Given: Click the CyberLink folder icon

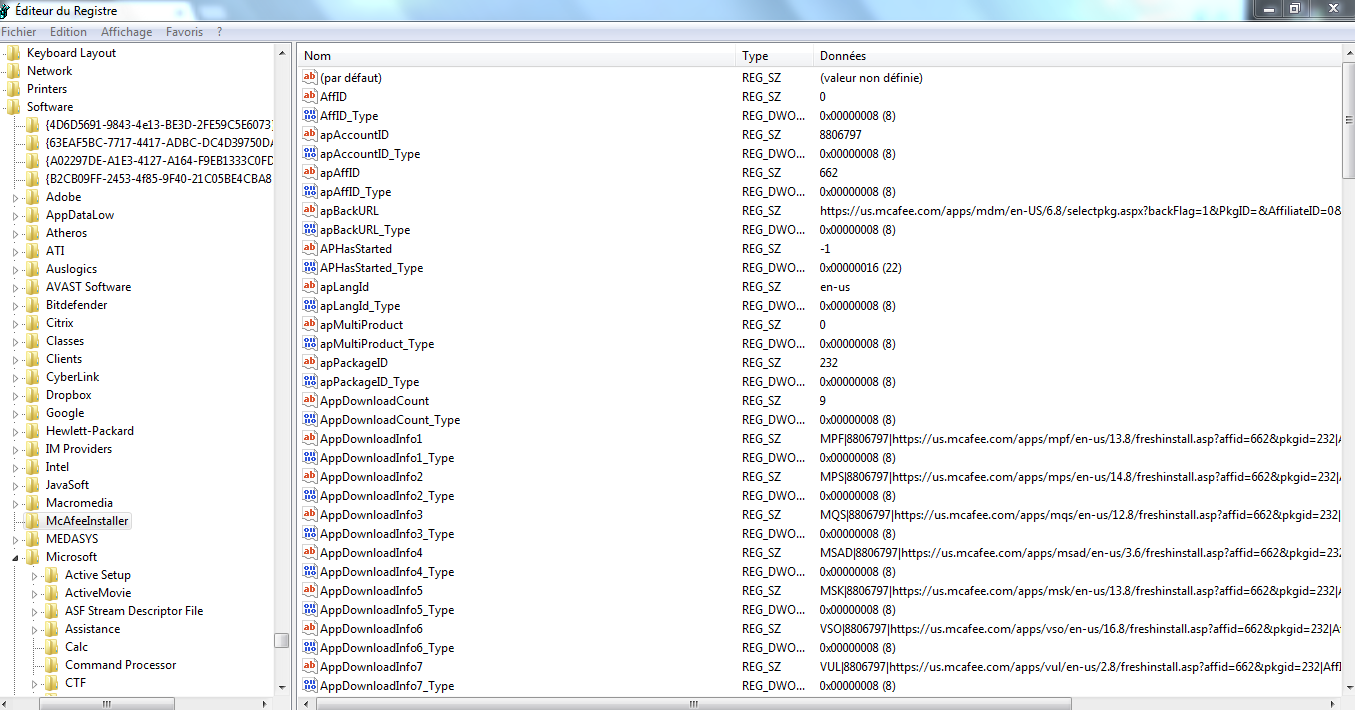Looking at the screenshot, I should pos(32,377).
